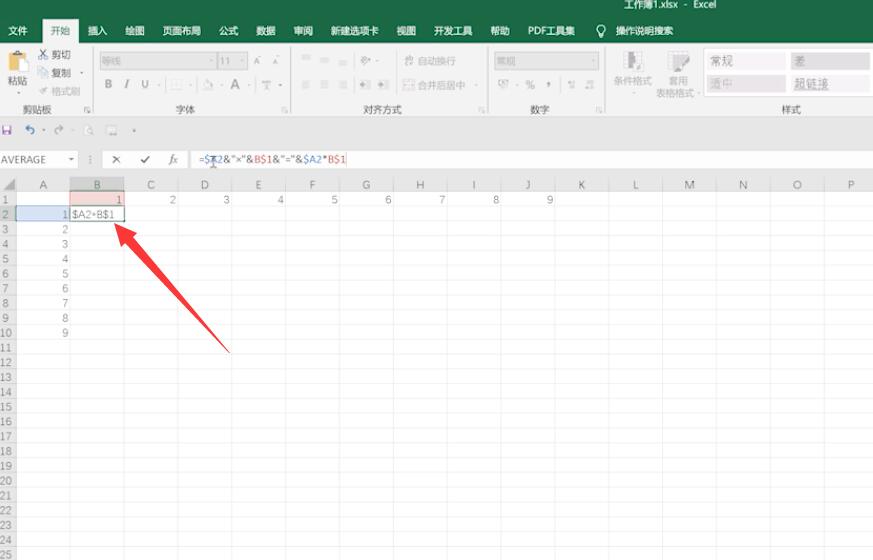Click Merge and Center (合并后居中)
873x560 pixels.
point(434,85)
